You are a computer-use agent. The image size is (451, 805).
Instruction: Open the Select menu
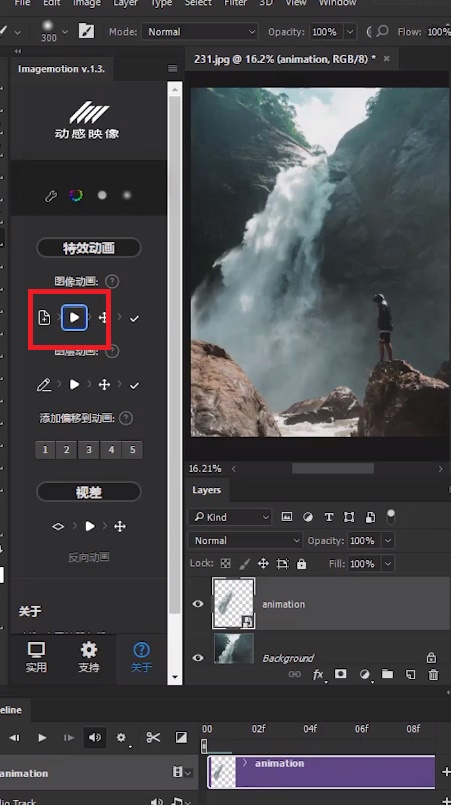(198, 3)
